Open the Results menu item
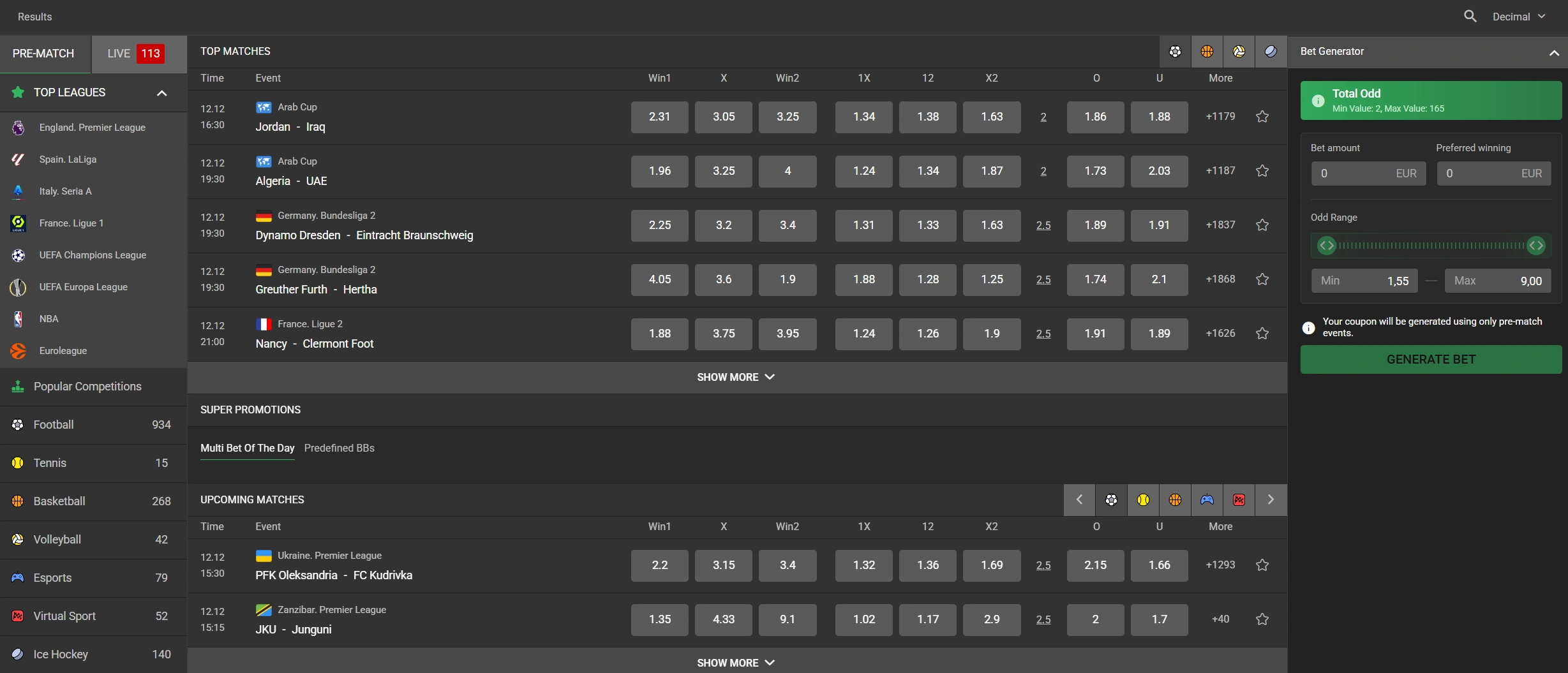This screenshot has width=1568, height=673. [34, 17]
